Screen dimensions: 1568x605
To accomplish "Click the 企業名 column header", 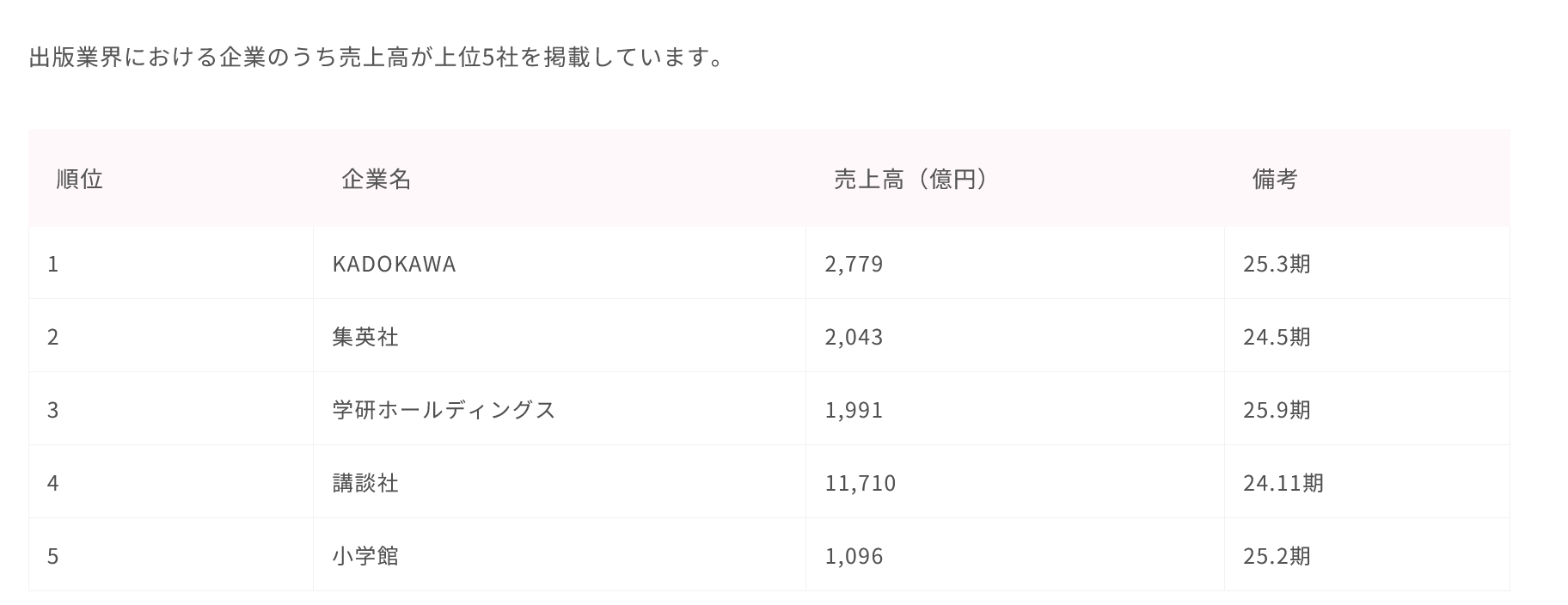I will click(377, 179).
